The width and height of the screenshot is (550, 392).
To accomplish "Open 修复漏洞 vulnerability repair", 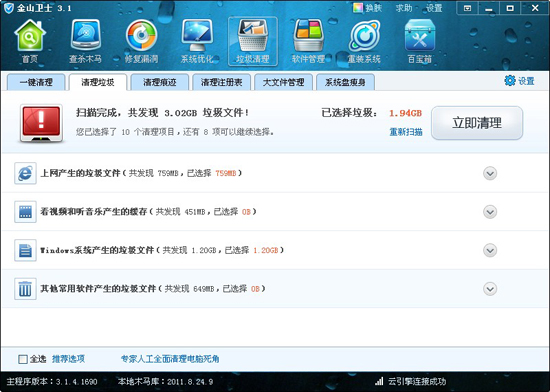I will tap(141, 41).
